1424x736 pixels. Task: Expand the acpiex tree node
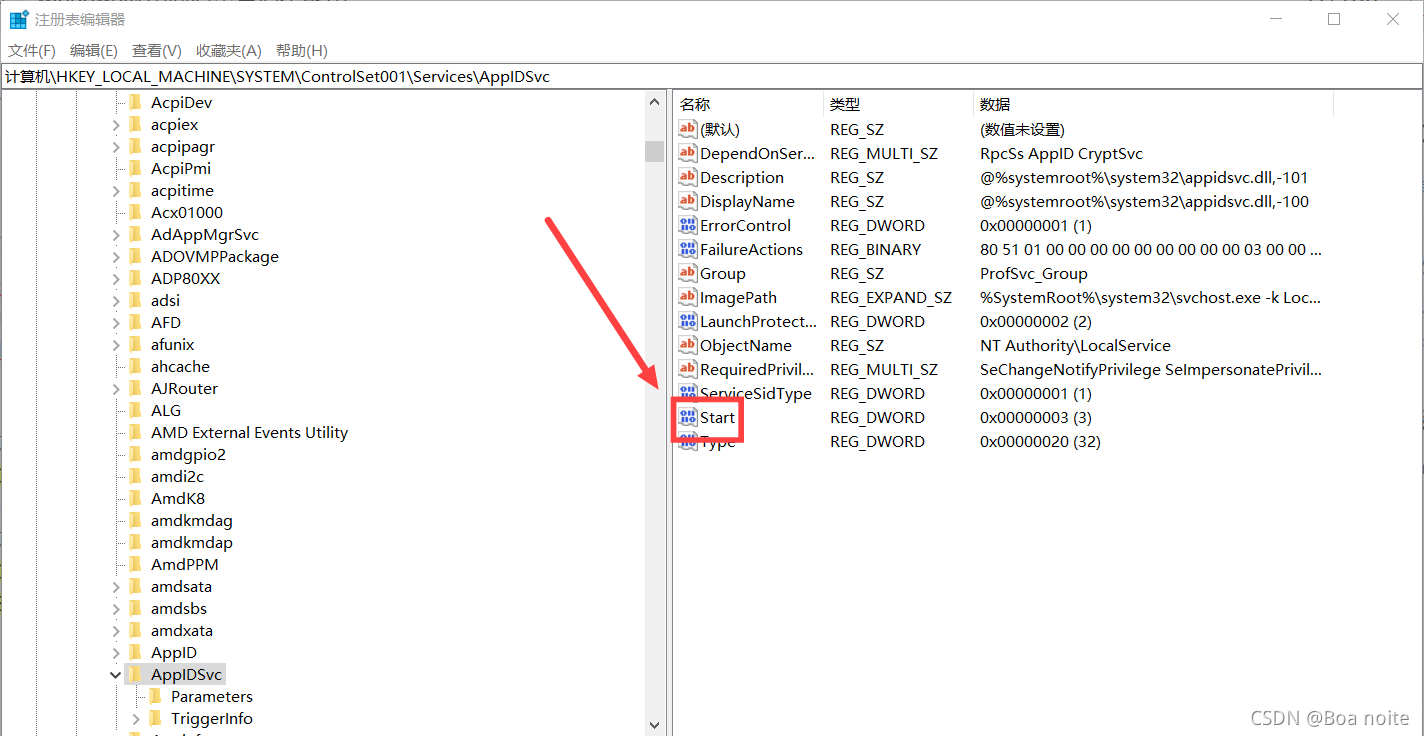click(x=116, y=125)
